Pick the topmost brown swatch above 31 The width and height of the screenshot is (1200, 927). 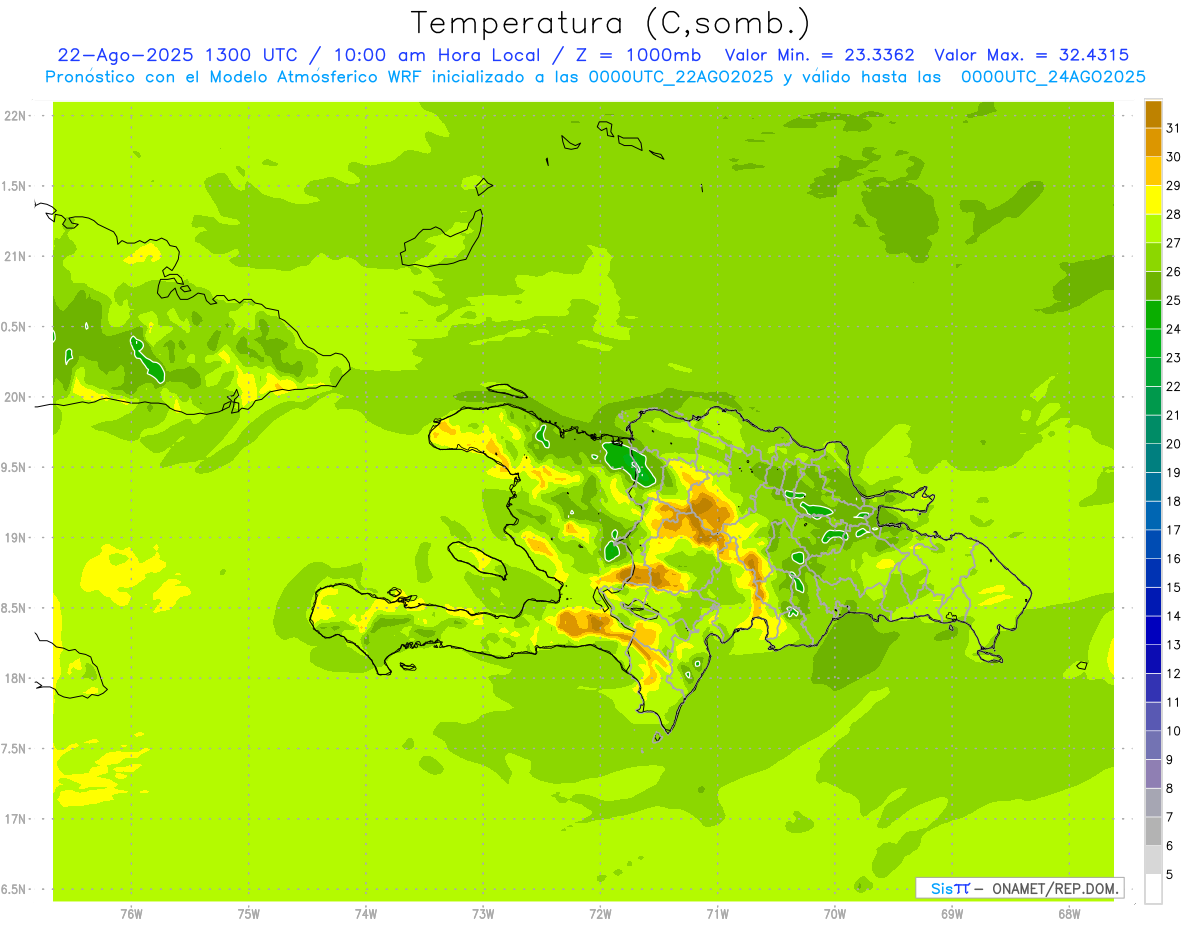point(1153,114)
